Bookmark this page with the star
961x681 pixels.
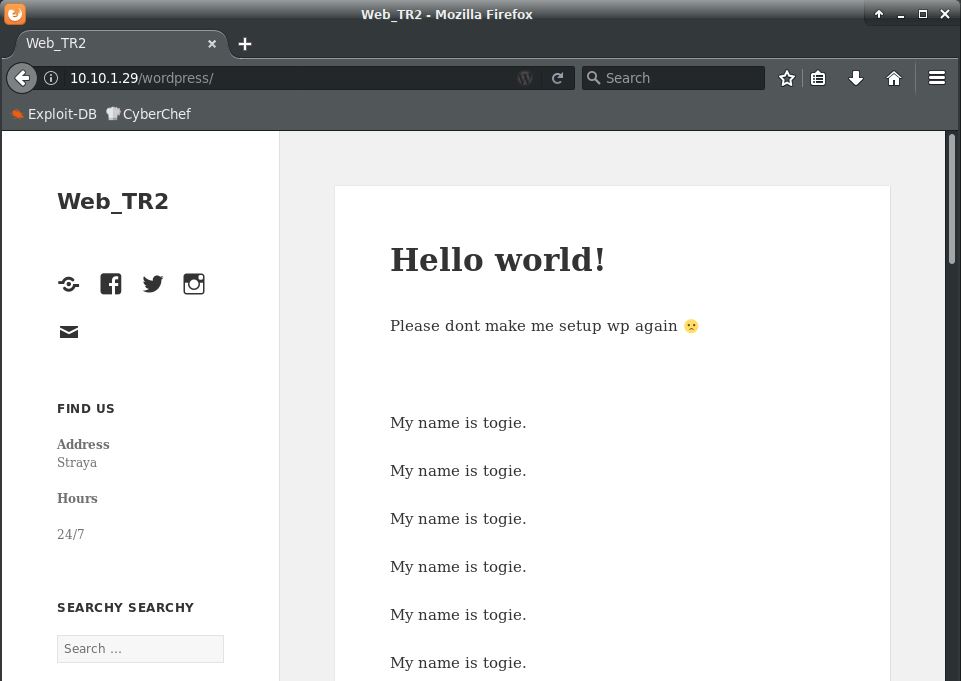786,77
